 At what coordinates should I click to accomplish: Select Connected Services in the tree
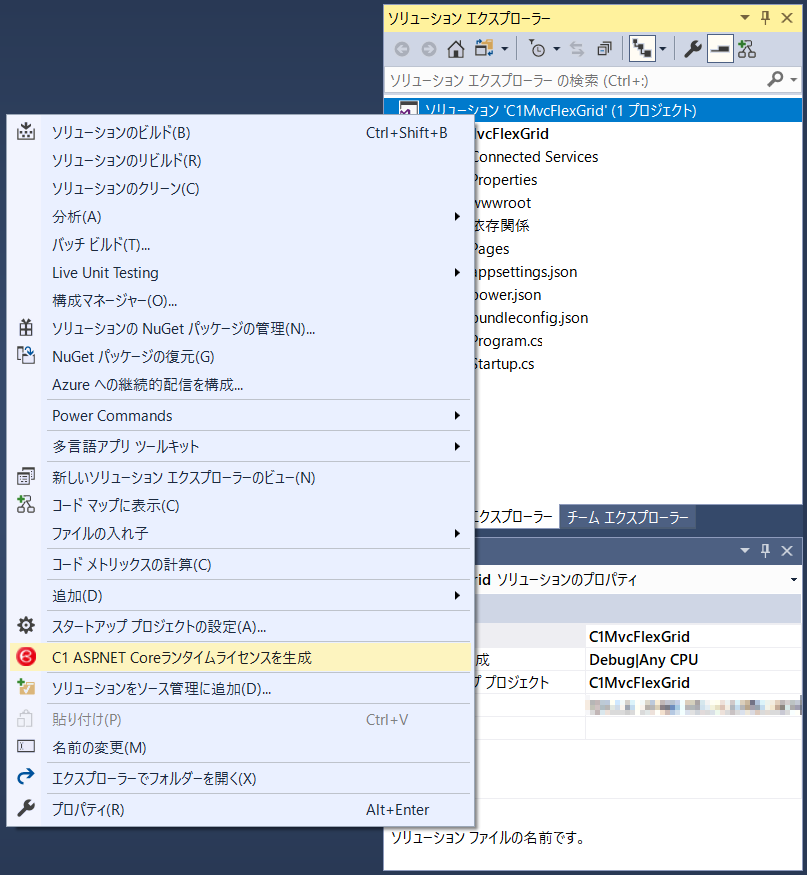coord(535,157)
